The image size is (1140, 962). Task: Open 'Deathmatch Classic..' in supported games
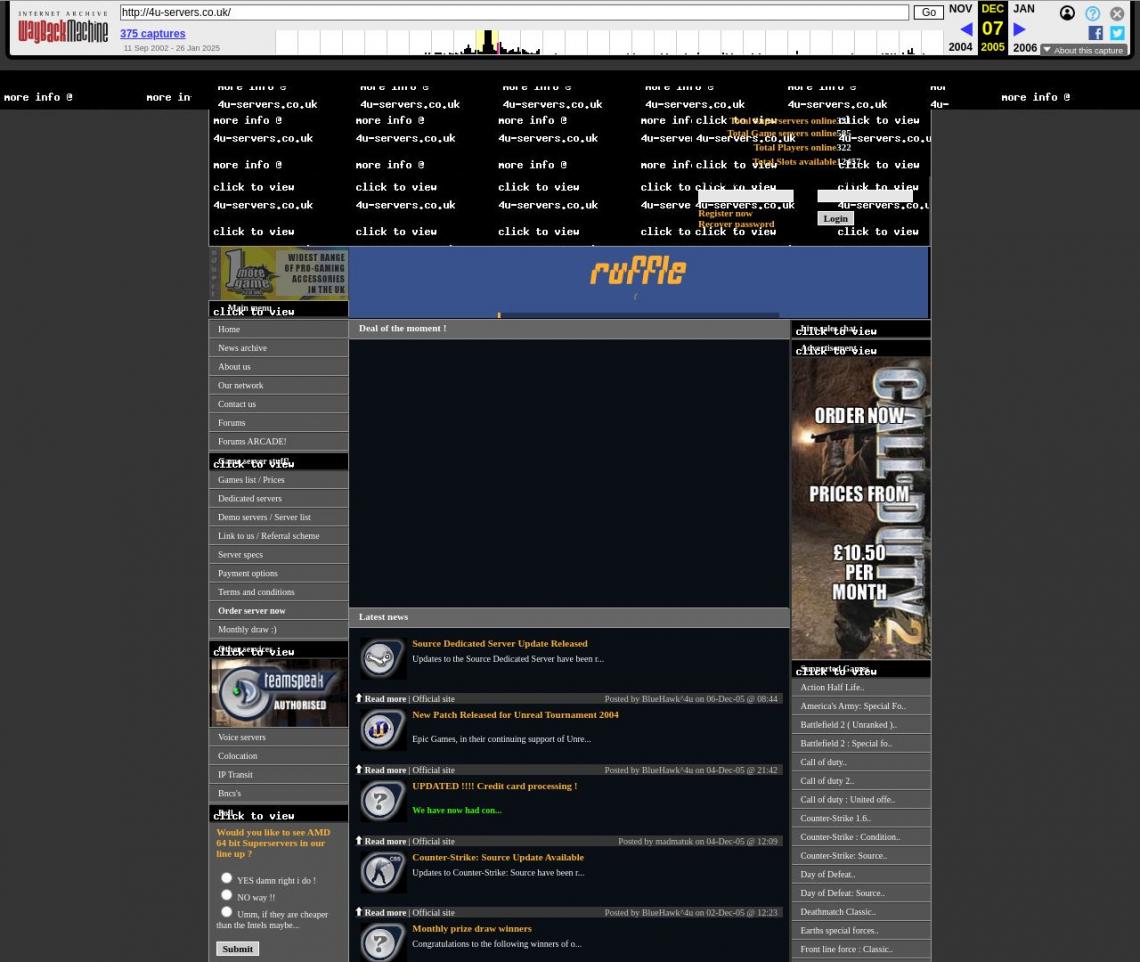[x=861, y=912]
